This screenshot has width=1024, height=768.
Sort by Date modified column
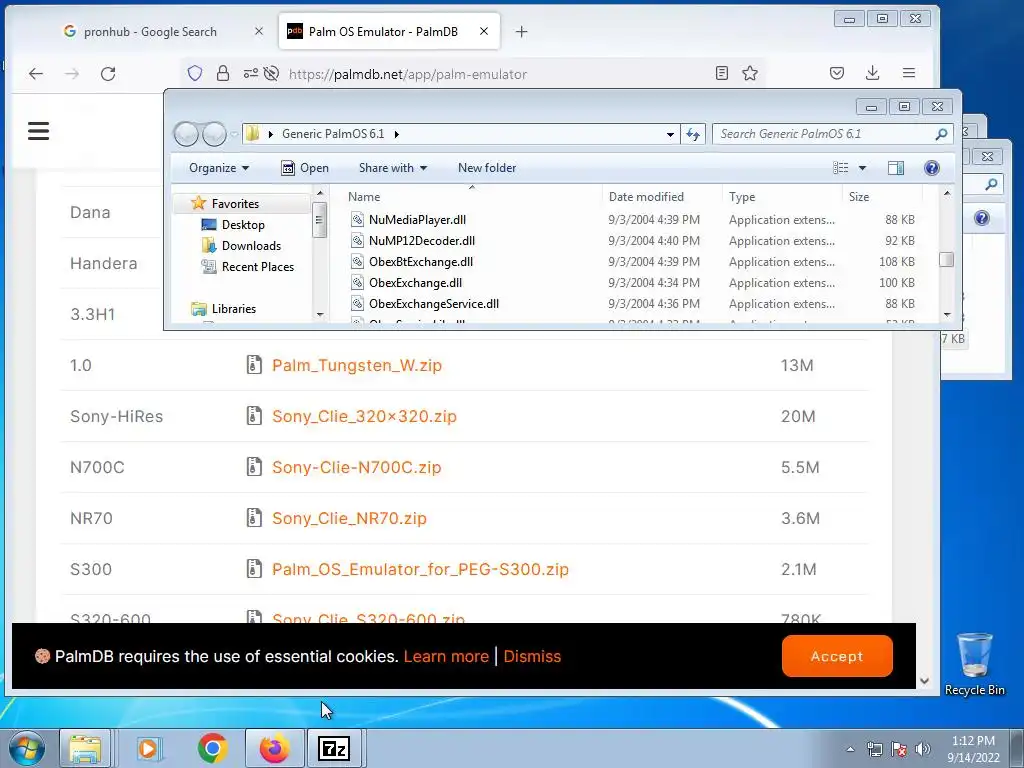646,197
